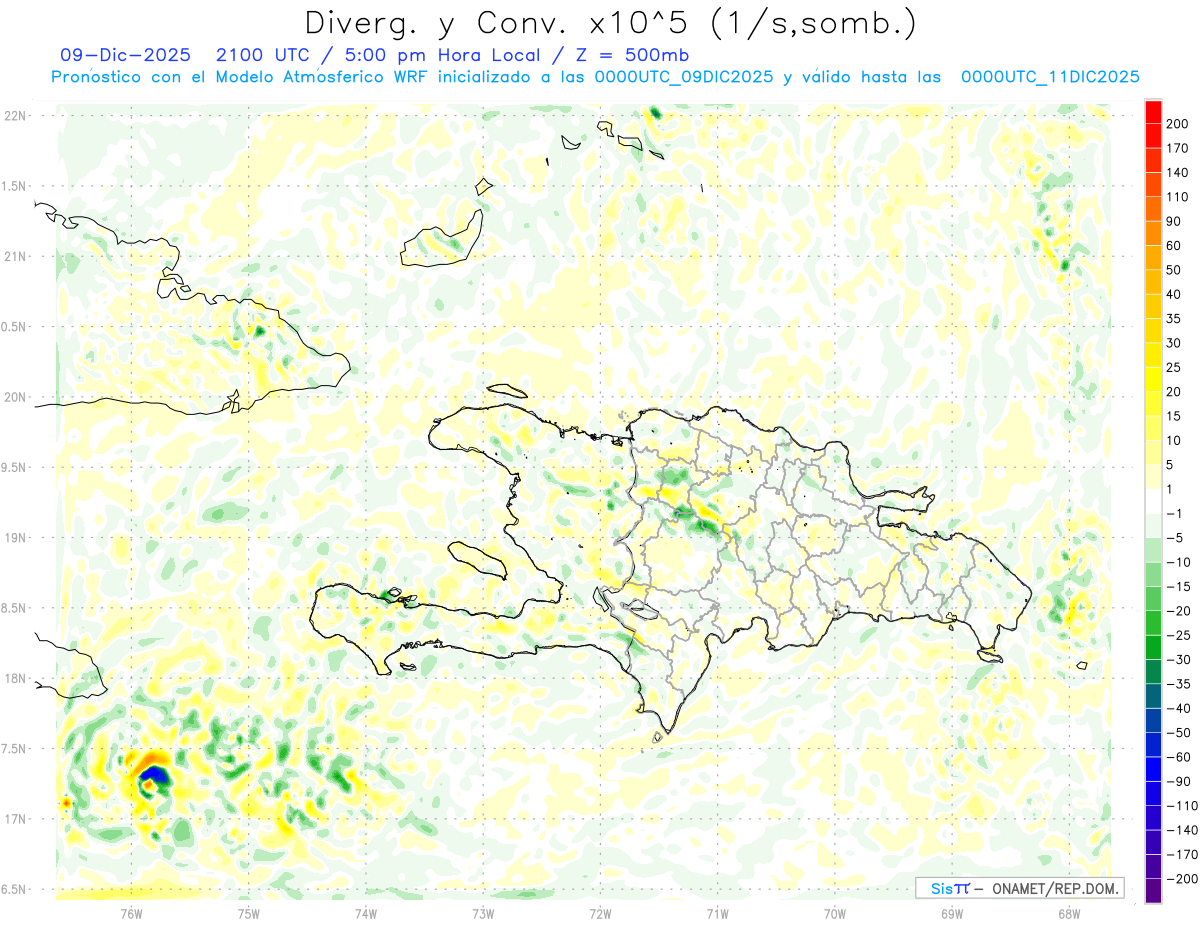Image resolution: width=1200 pixels, height=927 pixels.
Task: Click the colorbar value '-170'
Action: 1182,855
